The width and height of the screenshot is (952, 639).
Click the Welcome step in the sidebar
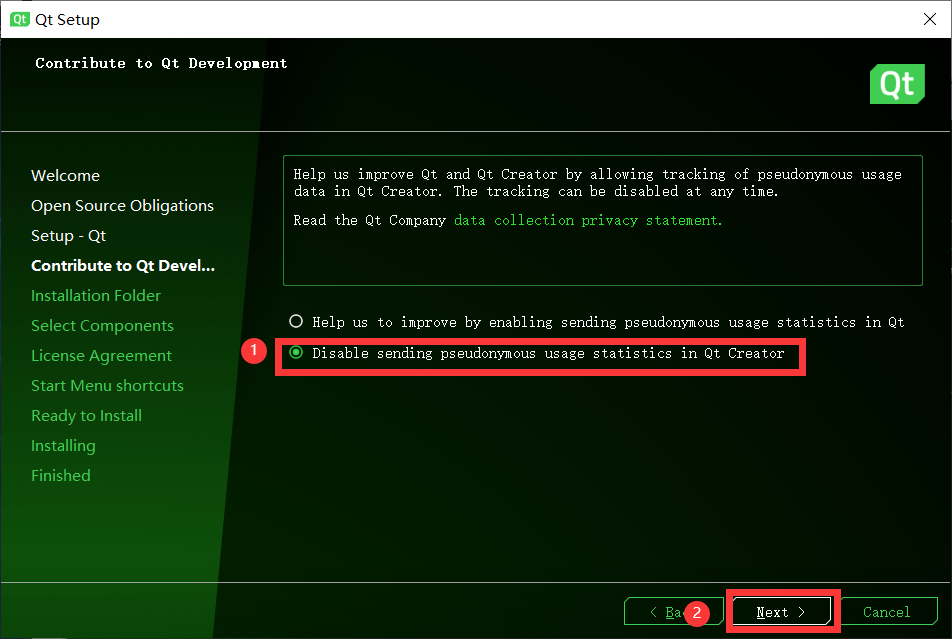(66, 176)
